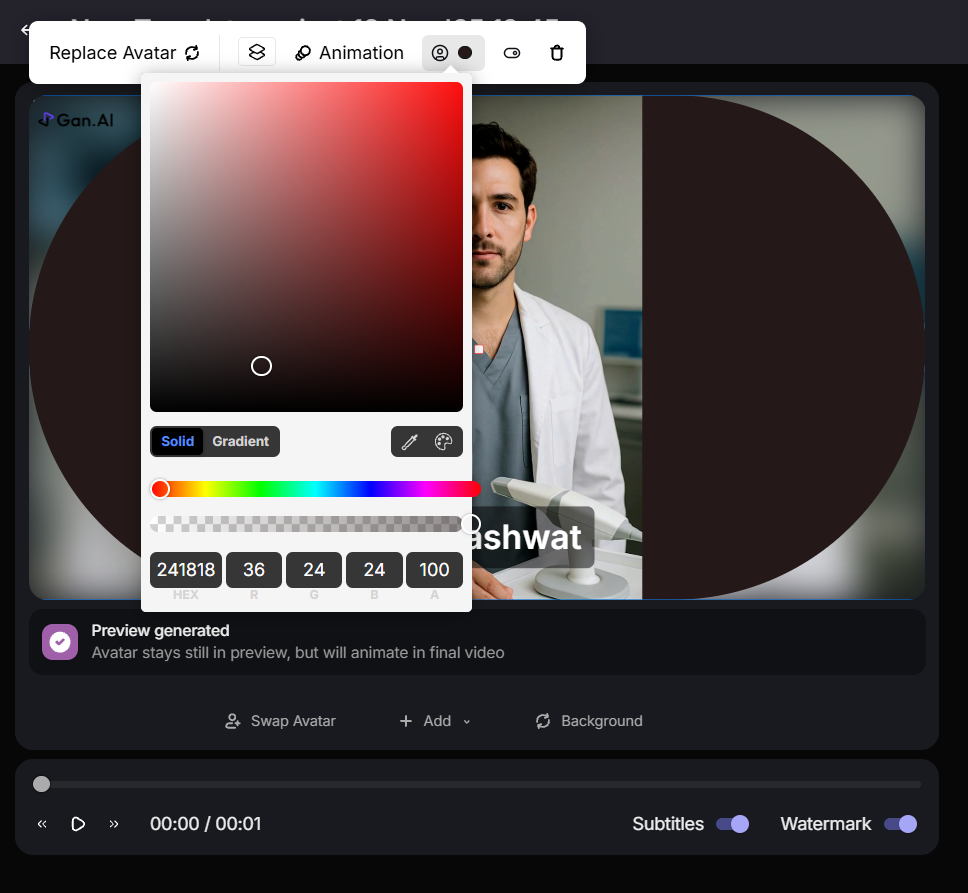Select the Solid fill tab

(178, 441)
